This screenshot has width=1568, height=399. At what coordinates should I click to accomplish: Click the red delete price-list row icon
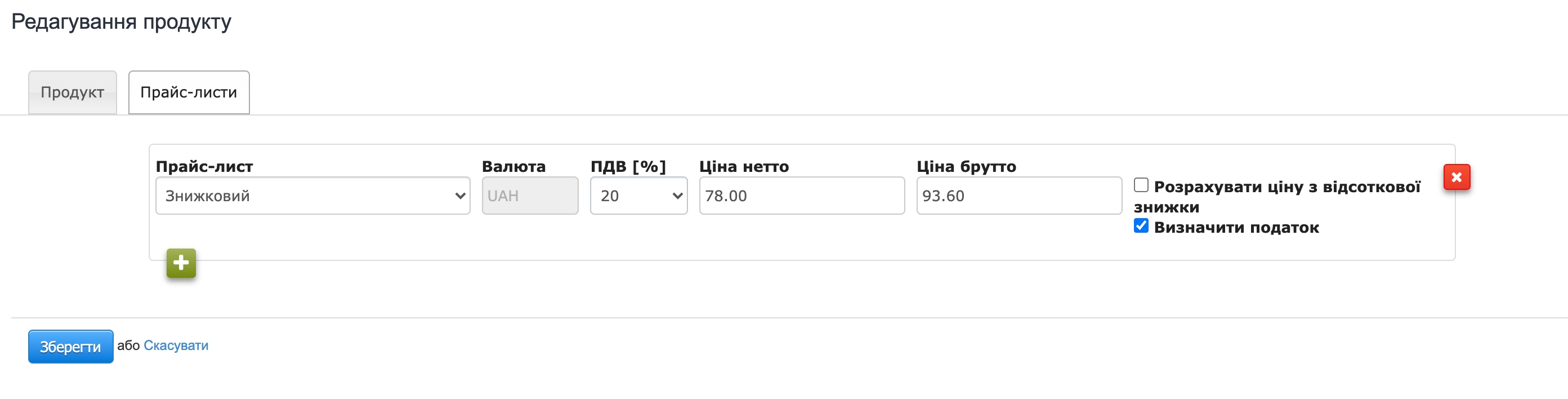(x=1456, y=178)
